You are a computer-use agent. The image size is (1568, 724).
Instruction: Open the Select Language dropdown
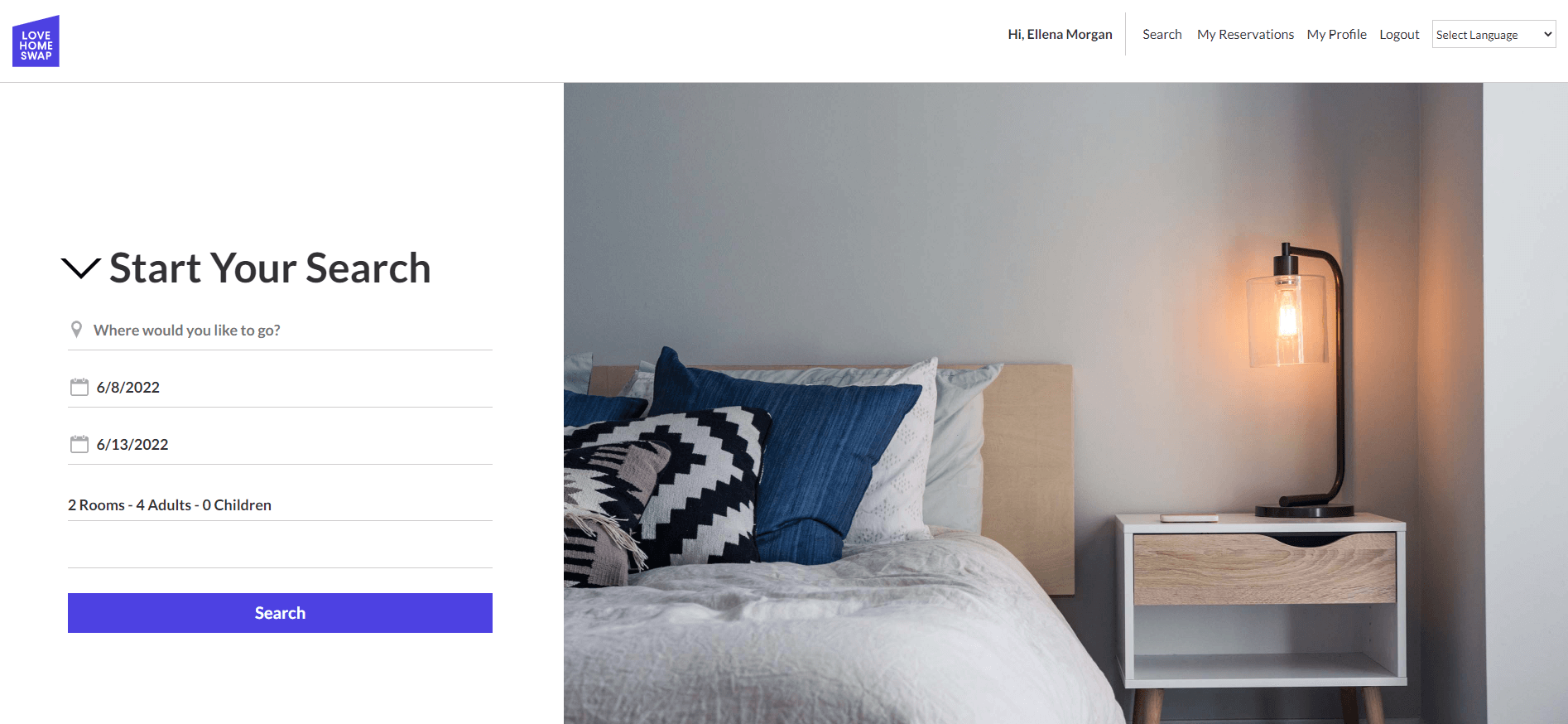coord(1493,34)
